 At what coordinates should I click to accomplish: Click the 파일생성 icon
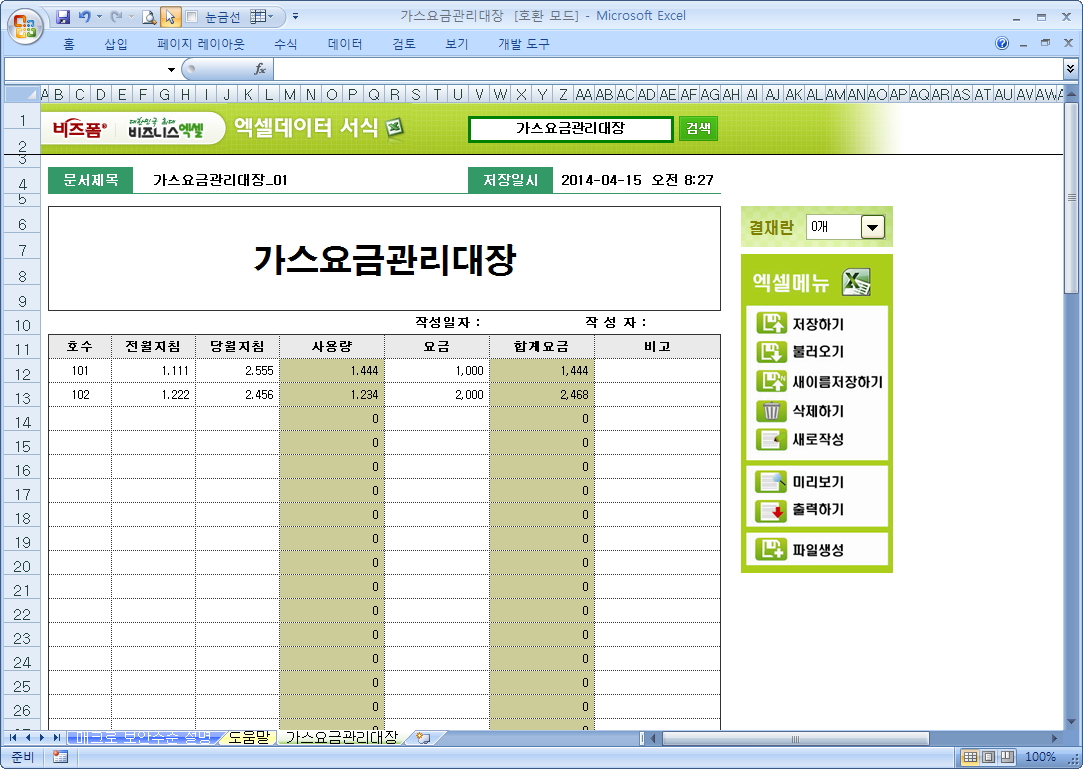[771, 549]
